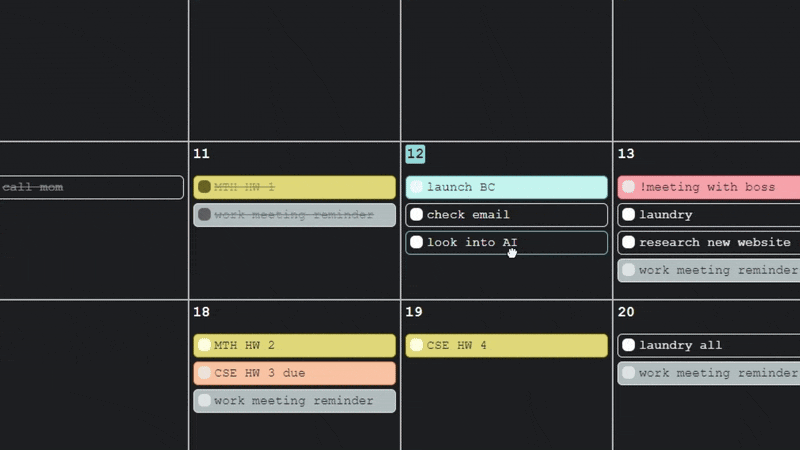Viewport: 800px width, 450px height.
Task: Mark 'look into AI' as done
Action: coord(417,243)
